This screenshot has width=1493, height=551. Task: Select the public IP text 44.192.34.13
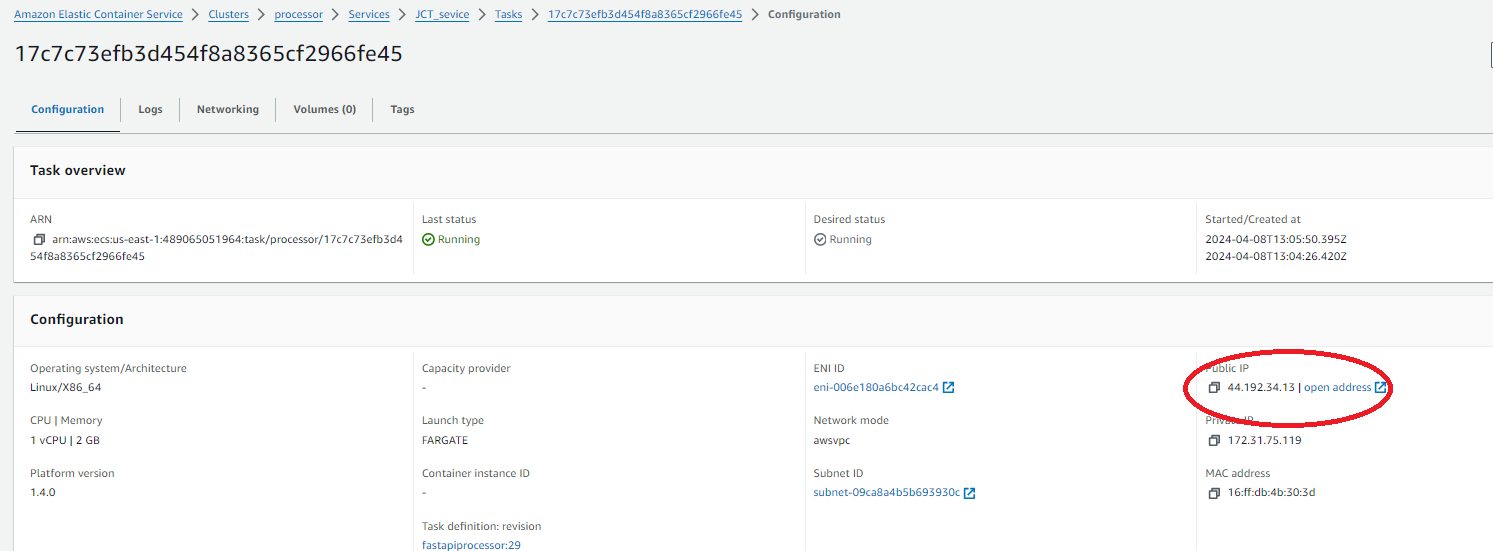(1261, 388)
